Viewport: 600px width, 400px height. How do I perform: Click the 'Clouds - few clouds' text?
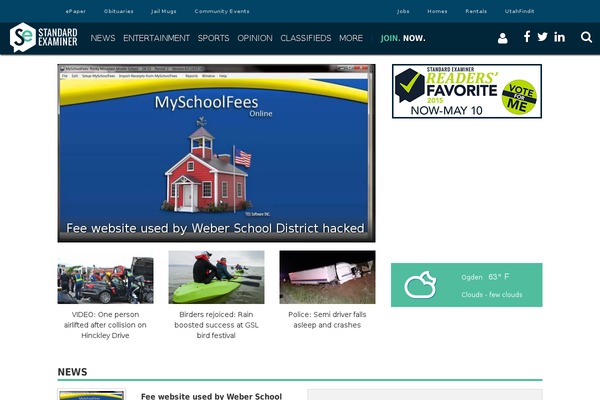(492, 295)
